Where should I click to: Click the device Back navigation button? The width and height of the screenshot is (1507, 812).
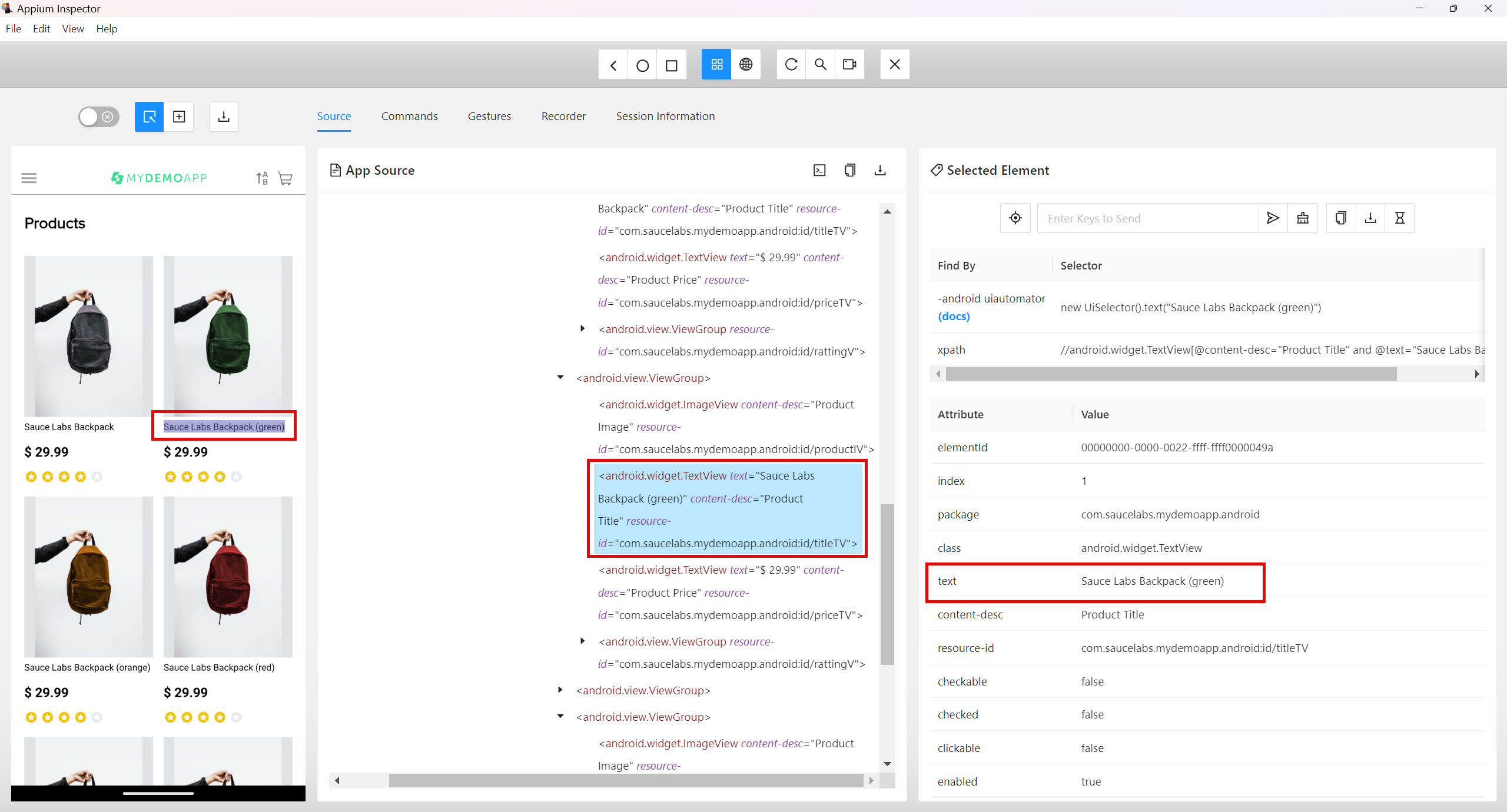(x=613, y=65)
